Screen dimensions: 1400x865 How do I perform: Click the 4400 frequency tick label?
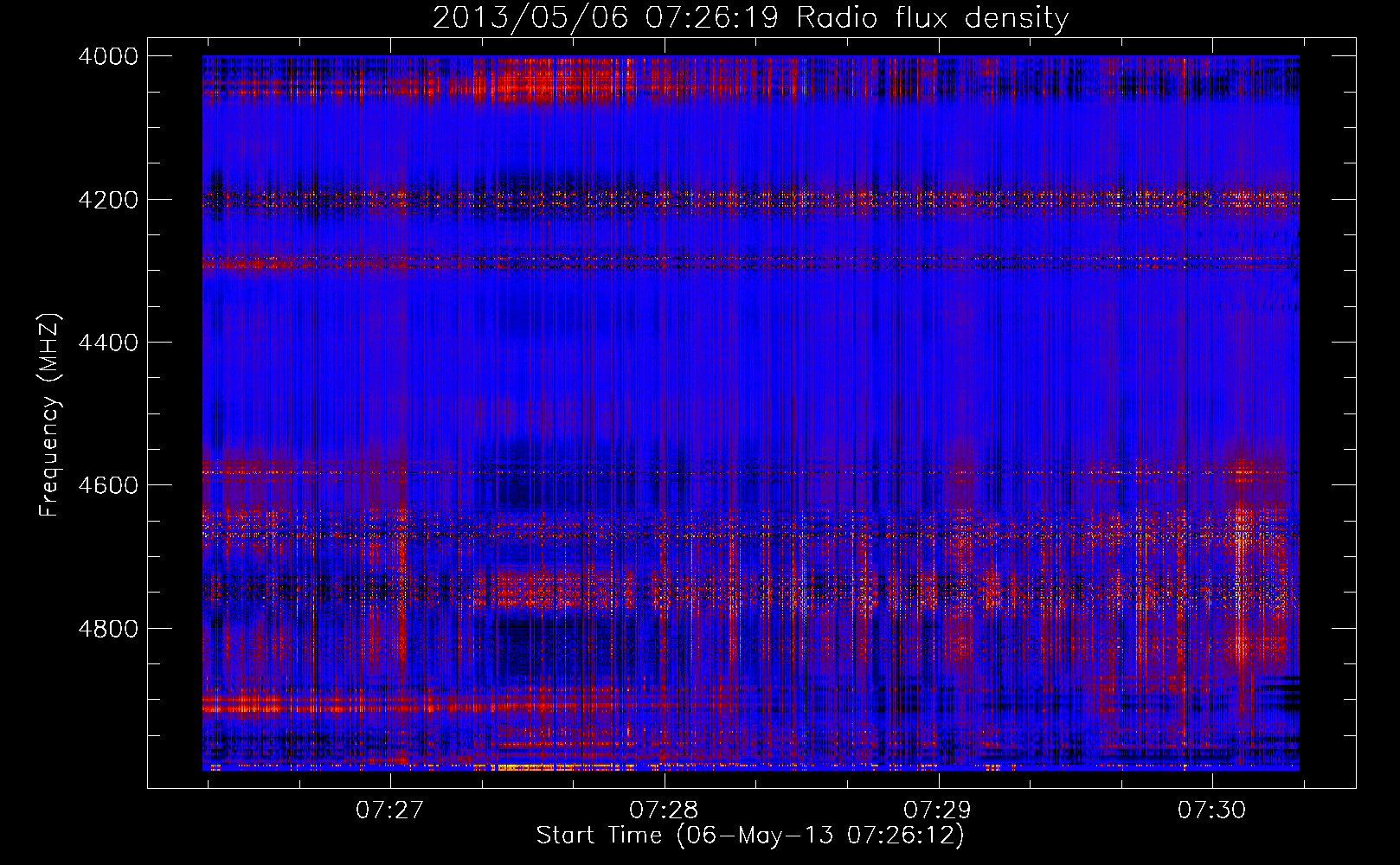[108, 343]
